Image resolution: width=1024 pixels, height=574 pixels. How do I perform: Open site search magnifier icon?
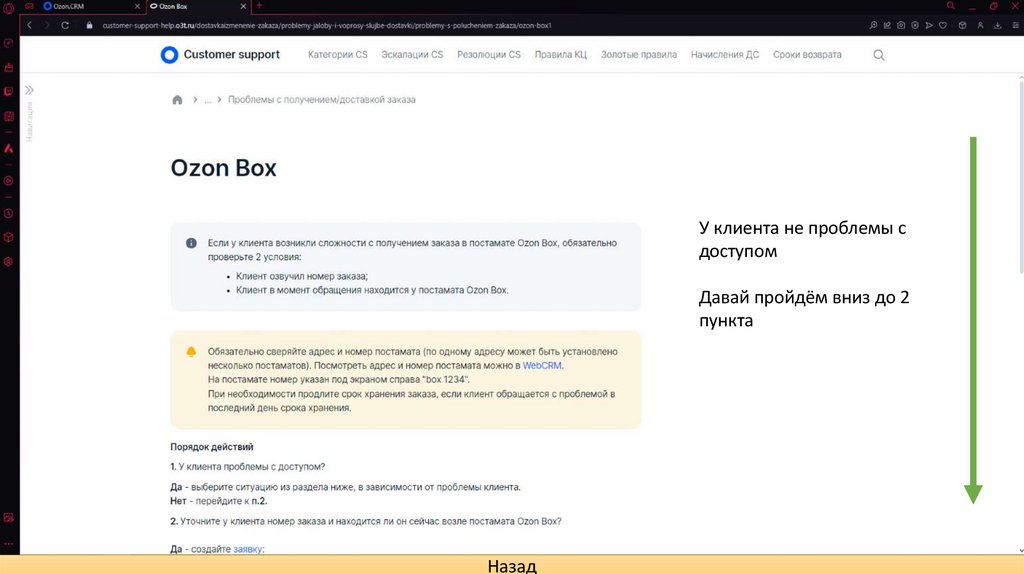(879, 55)
